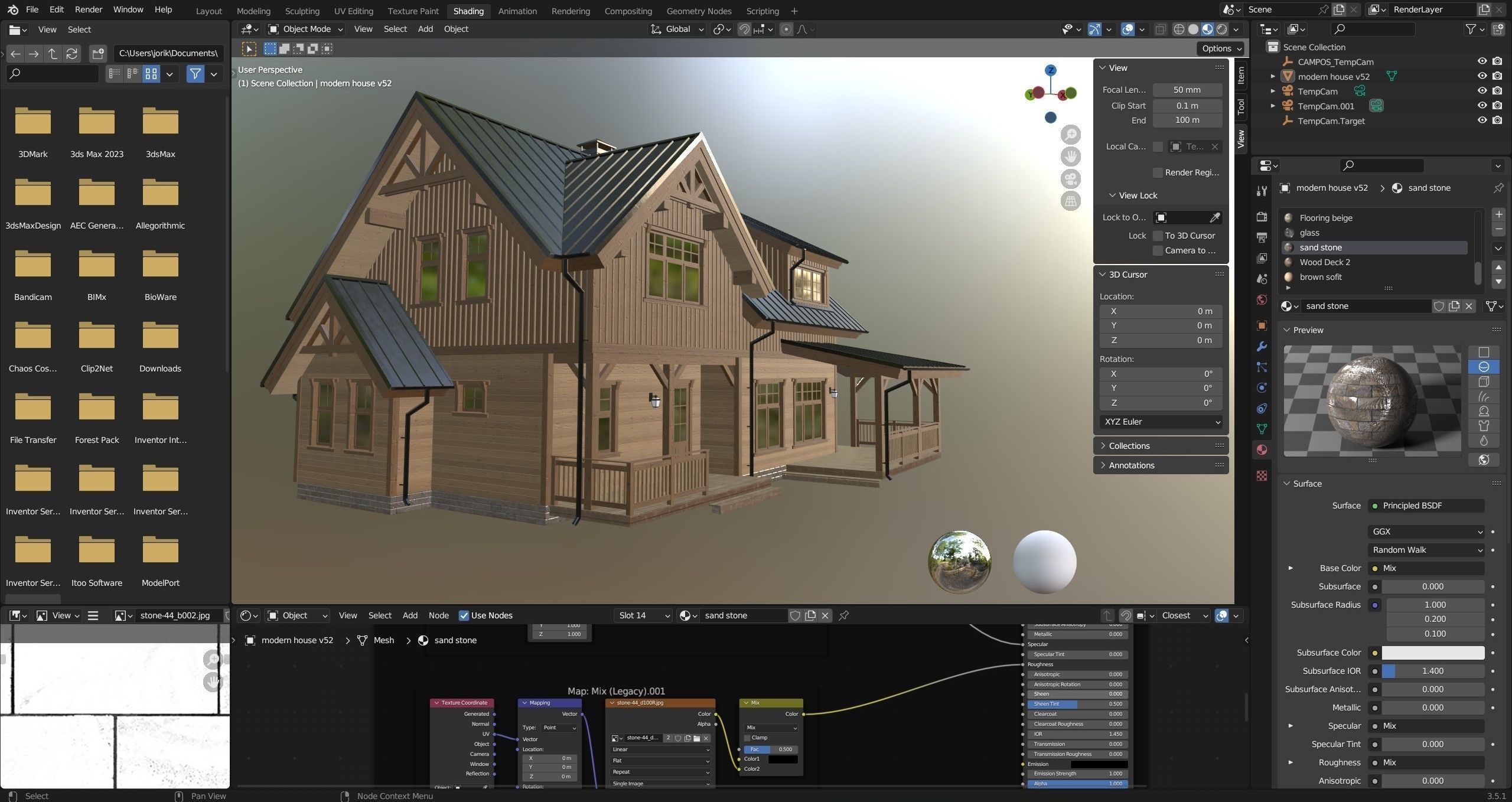
Task: Open the Render properties tab icon
Action: pyautogui.click(x=1262, y=217)
